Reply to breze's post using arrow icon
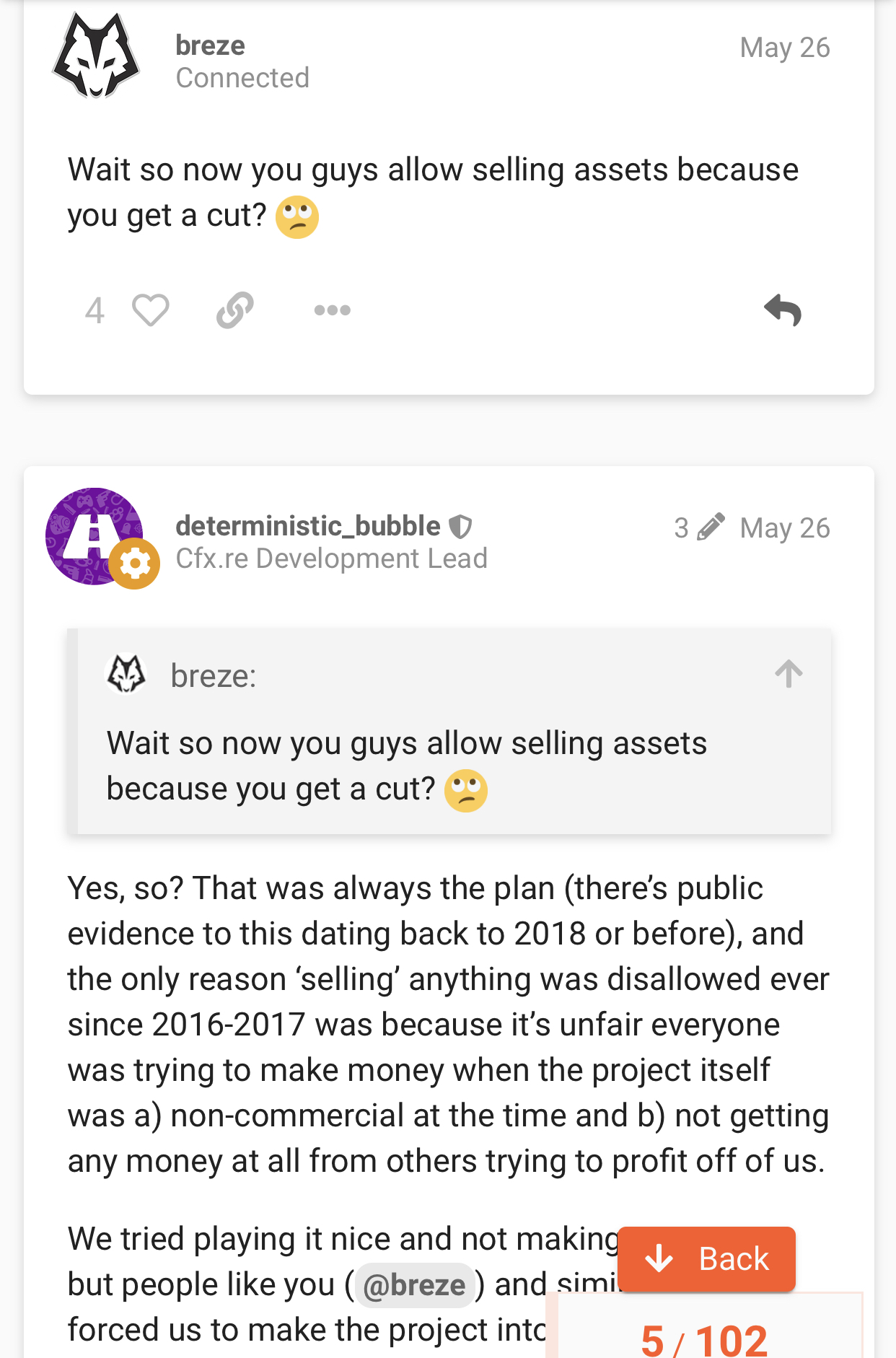896x1358 pixels. [783, 311]
